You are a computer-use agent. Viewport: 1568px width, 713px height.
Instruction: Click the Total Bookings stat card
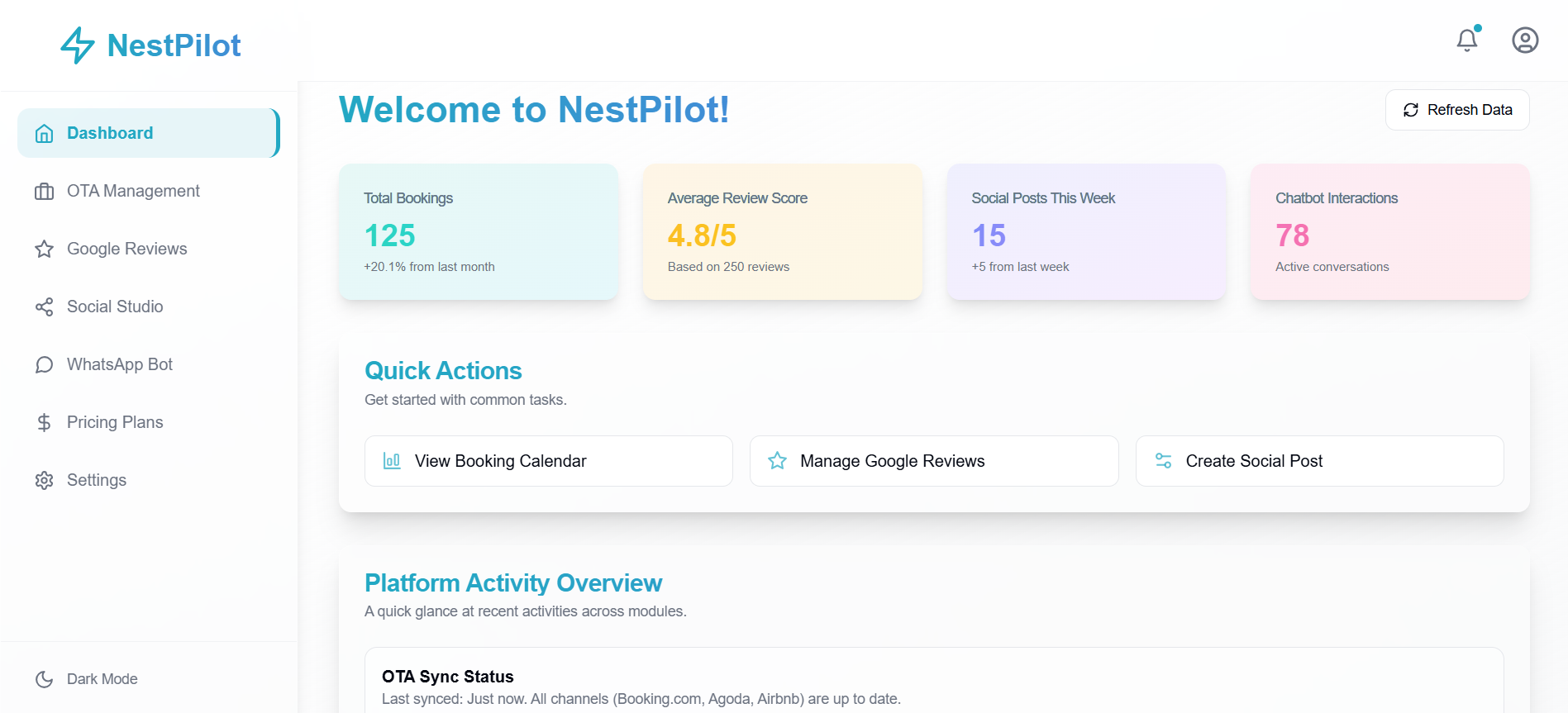tap(478, 231)
